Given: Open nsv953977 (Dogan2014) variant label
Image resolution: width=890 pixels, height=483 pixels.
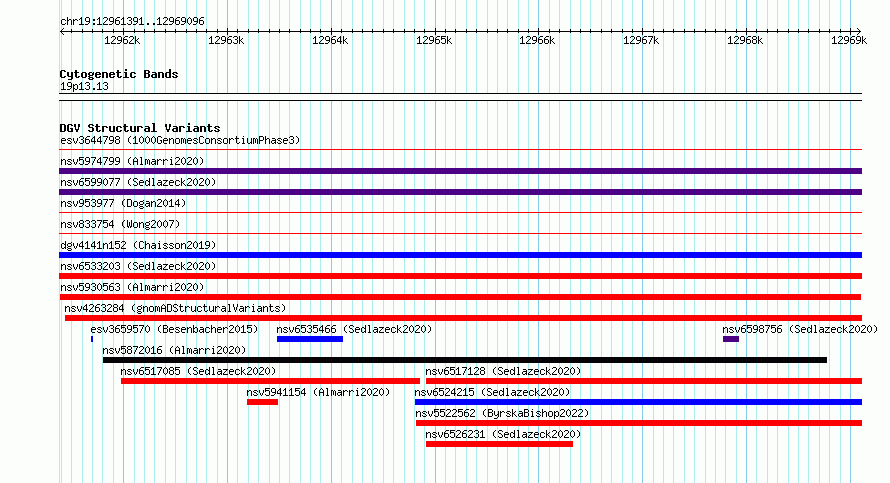Looking at the screenshot, I should [x=123, y=203].
